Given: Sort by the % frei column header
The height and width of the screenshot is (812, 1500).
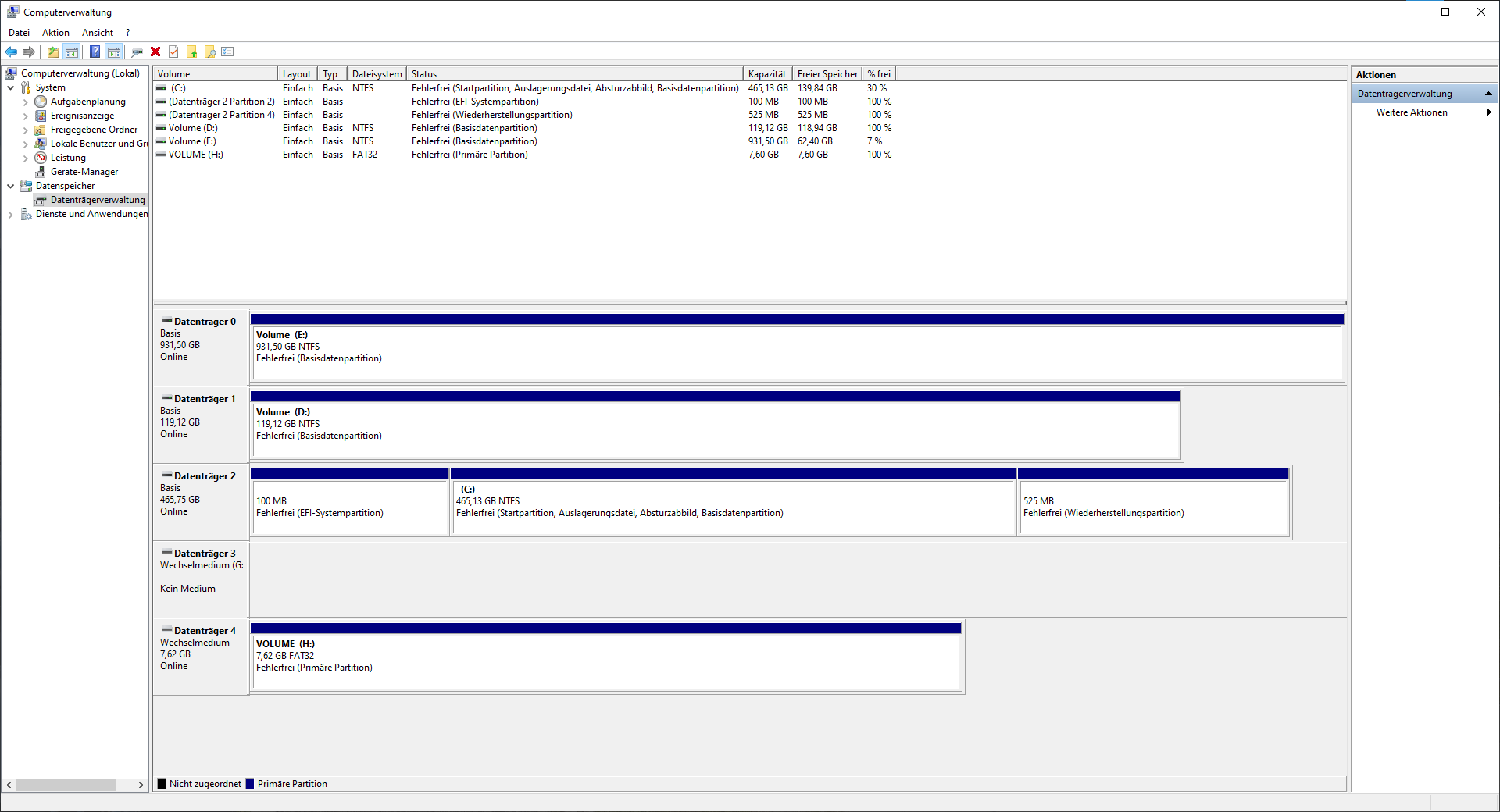Looking at the screenshot, I should 879,74.
